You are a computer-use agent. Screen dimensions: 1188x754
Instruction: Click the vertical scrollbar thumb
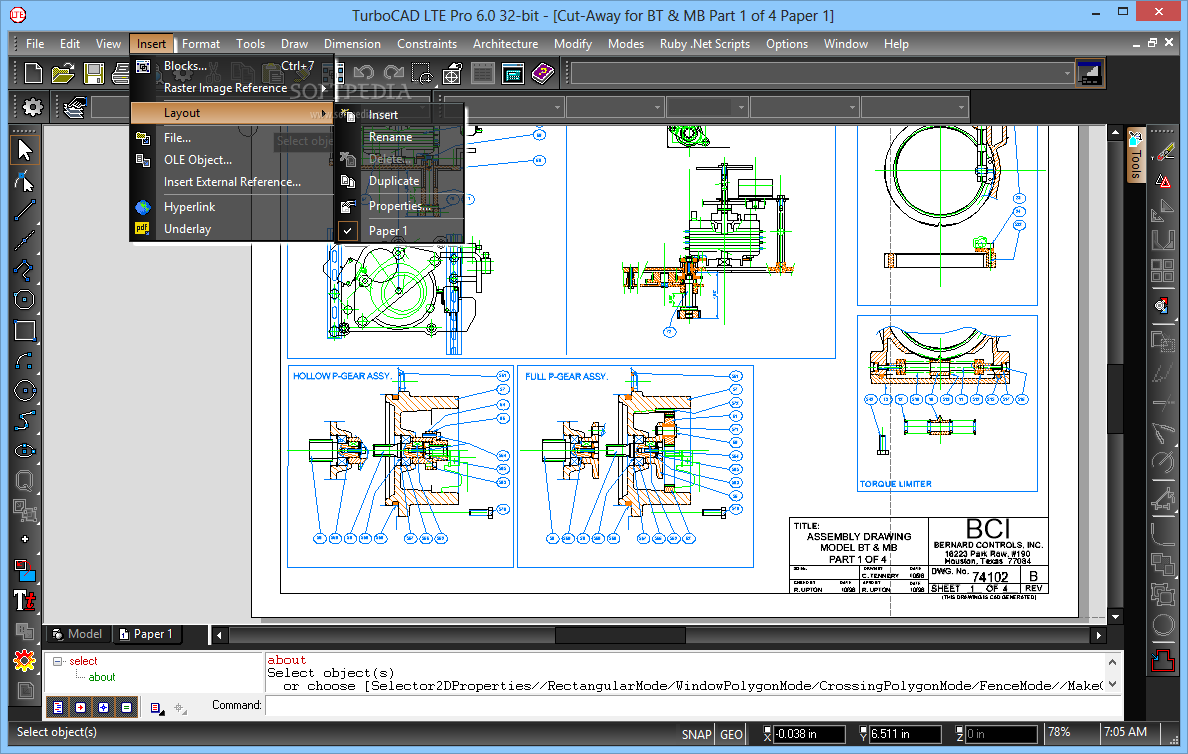click(x=1115, y=399)
